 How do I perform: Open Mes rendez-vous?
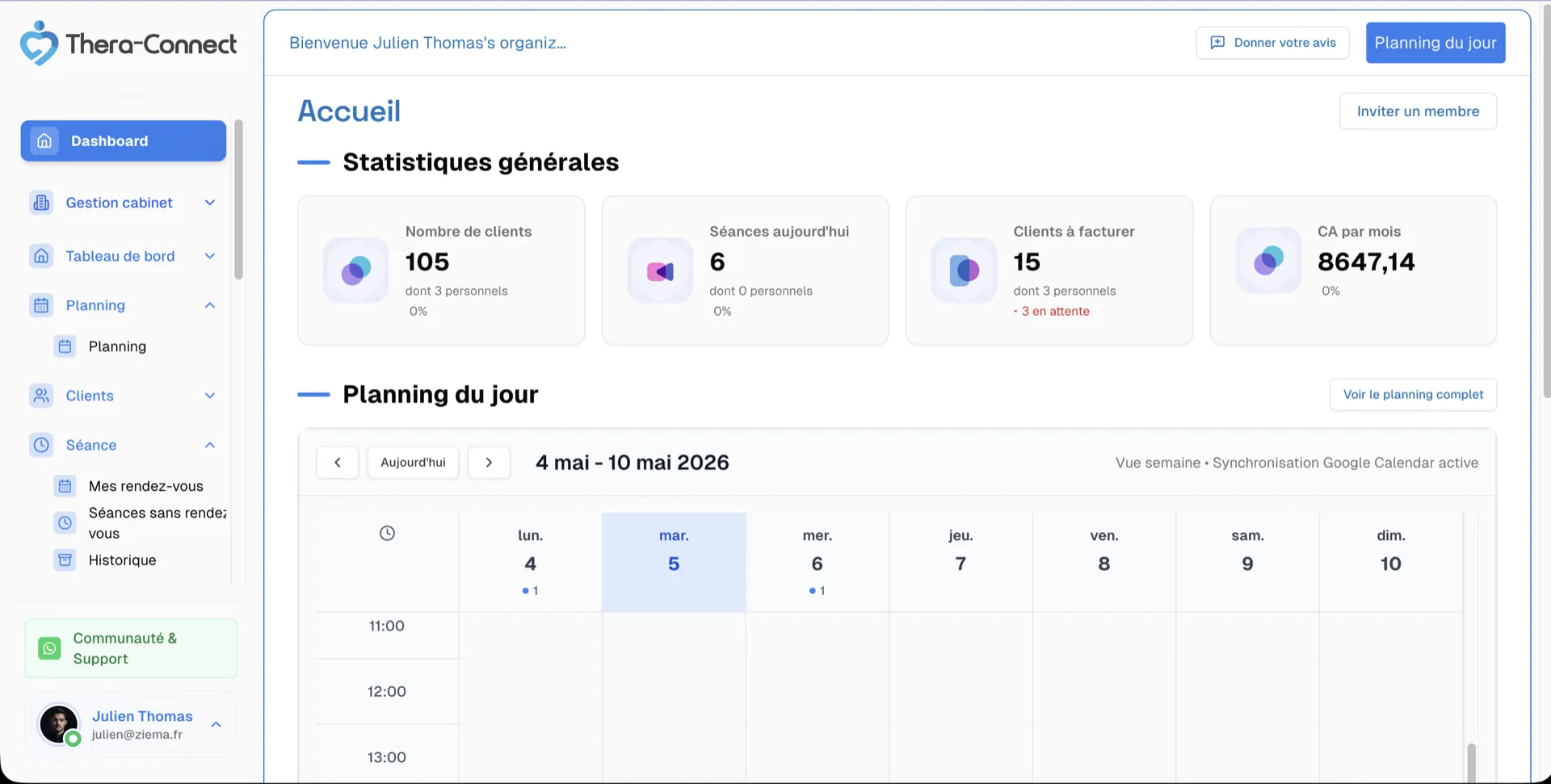(146, 486)
